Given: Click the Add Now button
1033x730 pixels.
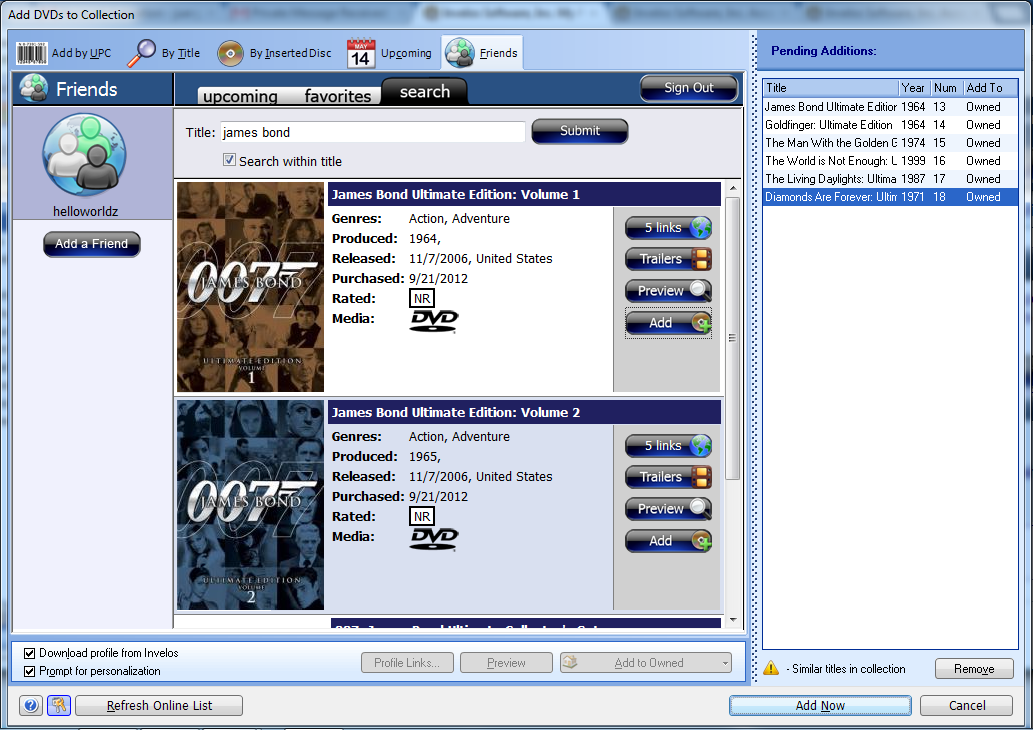Looking at the screenshot, I should point(820,706).
